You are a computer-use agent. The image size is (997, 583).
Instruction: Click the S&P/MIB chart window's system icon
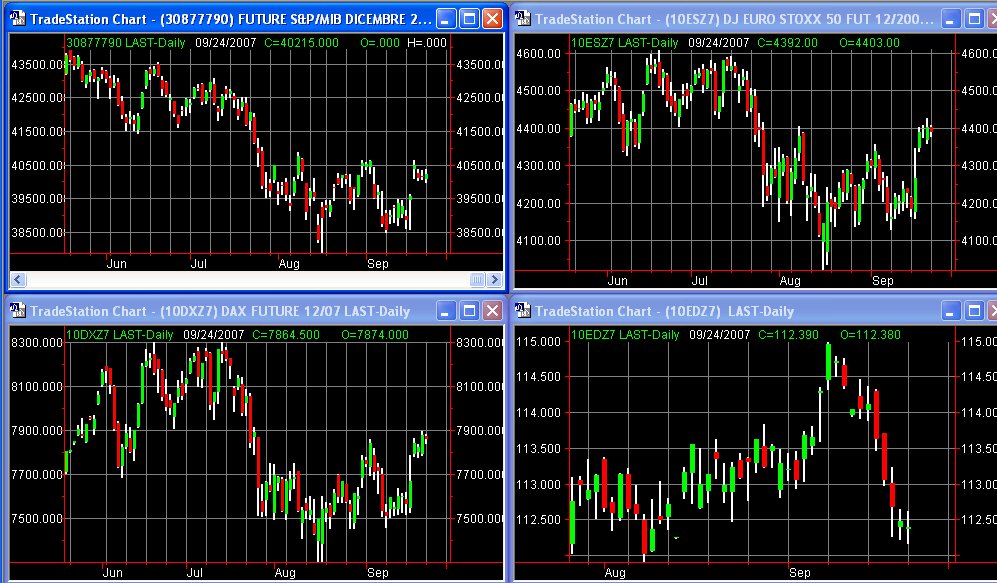click(18, 18)
